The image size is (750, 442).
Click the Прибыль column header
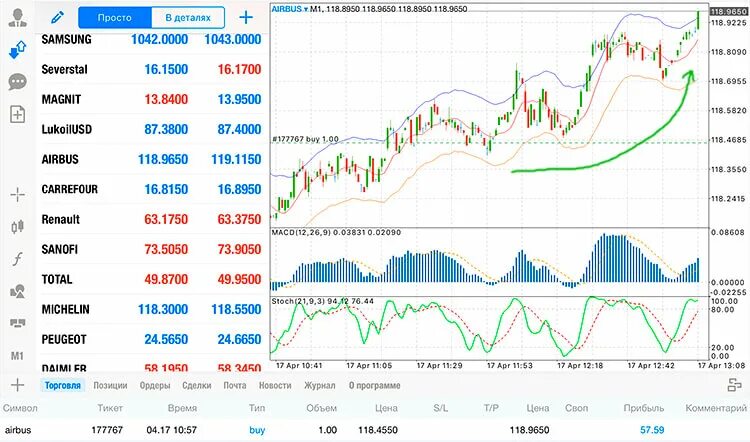click(644, 408)
